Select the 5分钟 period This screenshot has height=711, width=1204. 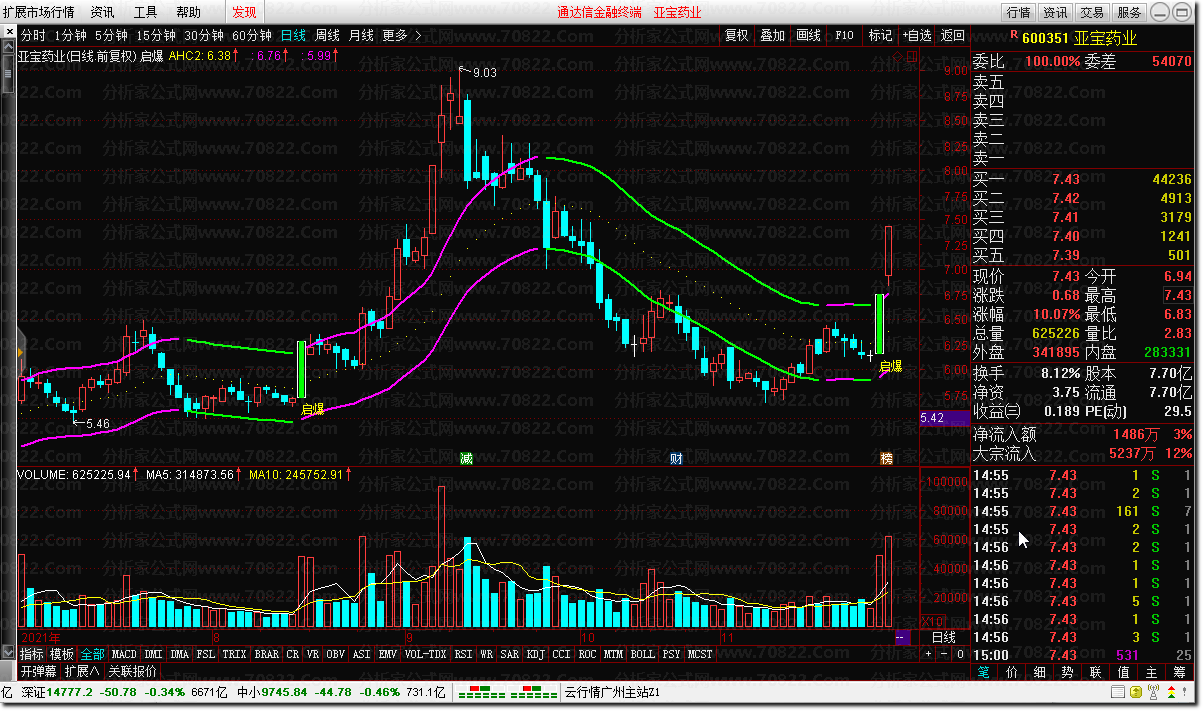click(112, 36)
